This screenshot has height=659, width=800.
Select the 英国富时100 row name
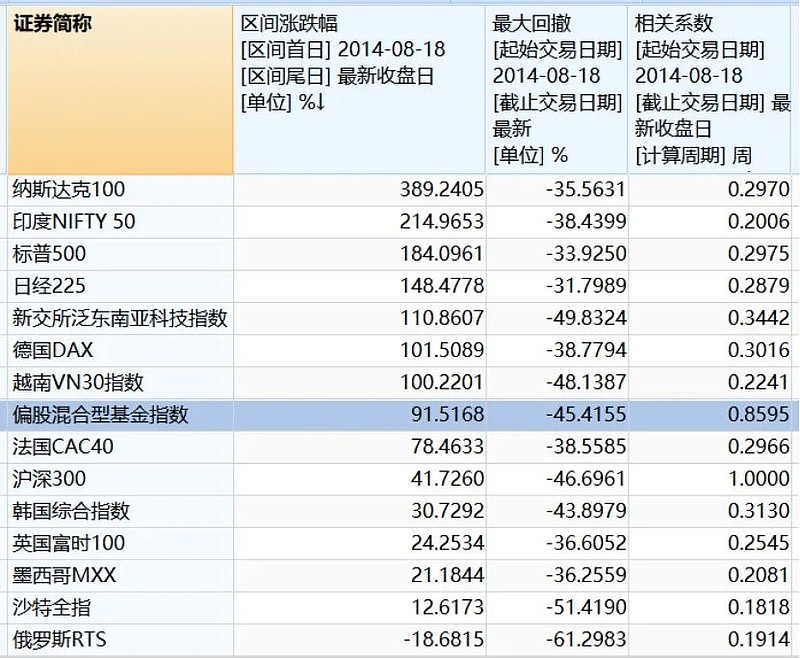pyautogui.click(x=69, y=543)
